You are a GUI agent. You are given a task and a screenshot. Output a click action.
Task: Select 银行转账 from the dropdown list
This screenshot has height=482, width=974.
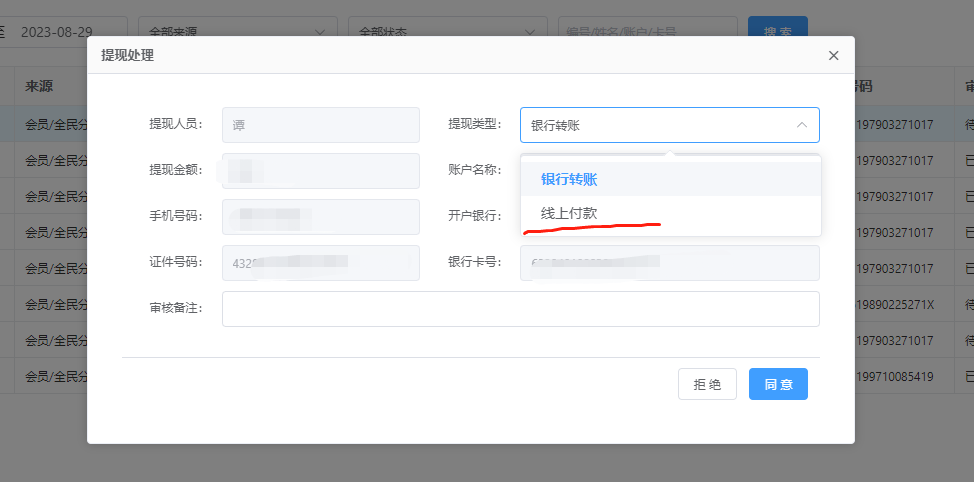[569, 180]
